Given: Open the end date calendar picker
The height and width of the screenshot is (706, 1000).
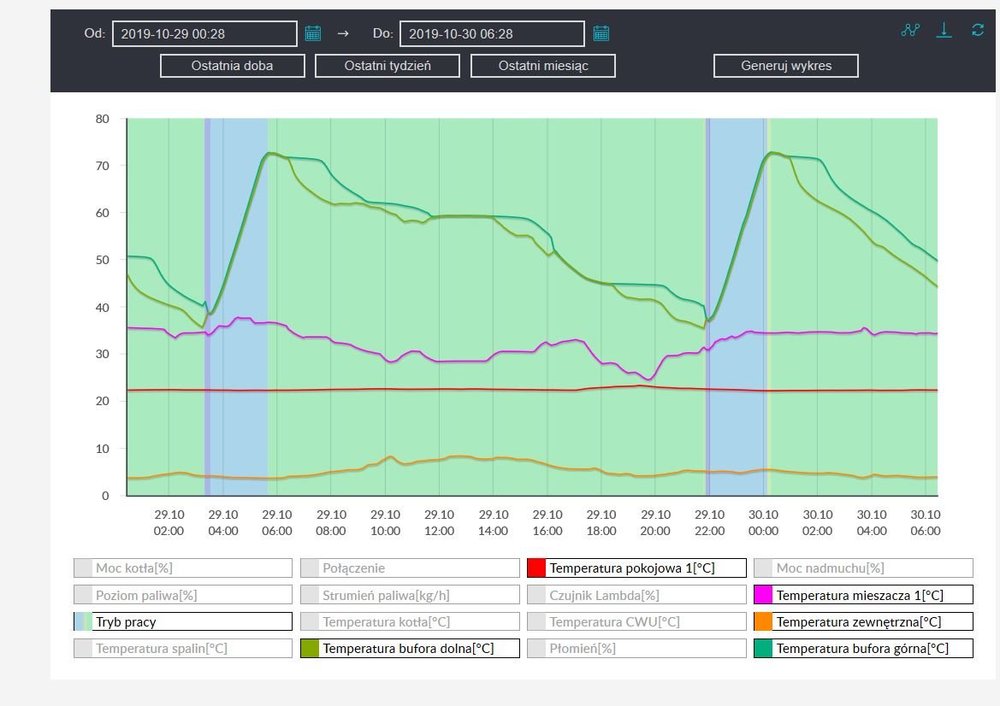Looking at the screenshot, I should pos(601,33).
